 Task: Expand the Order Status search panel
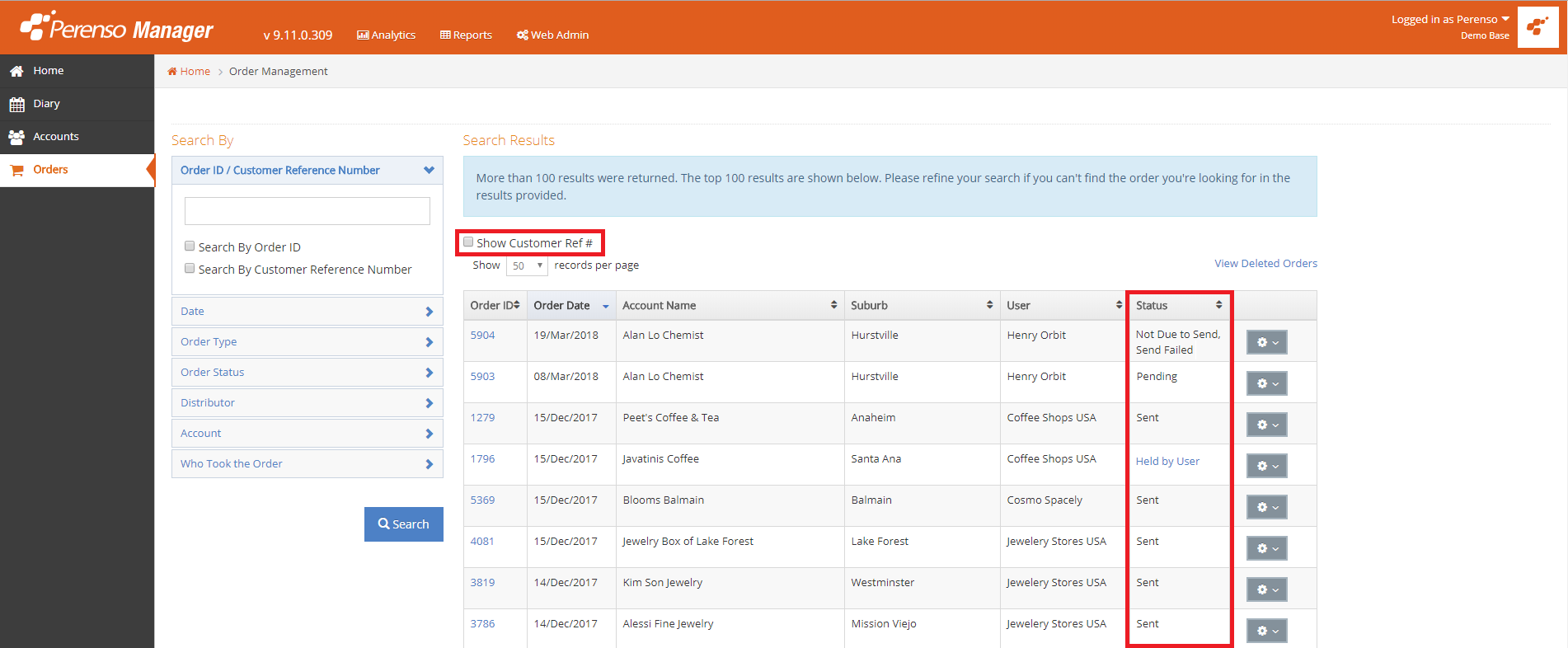[x=307, y=373]
